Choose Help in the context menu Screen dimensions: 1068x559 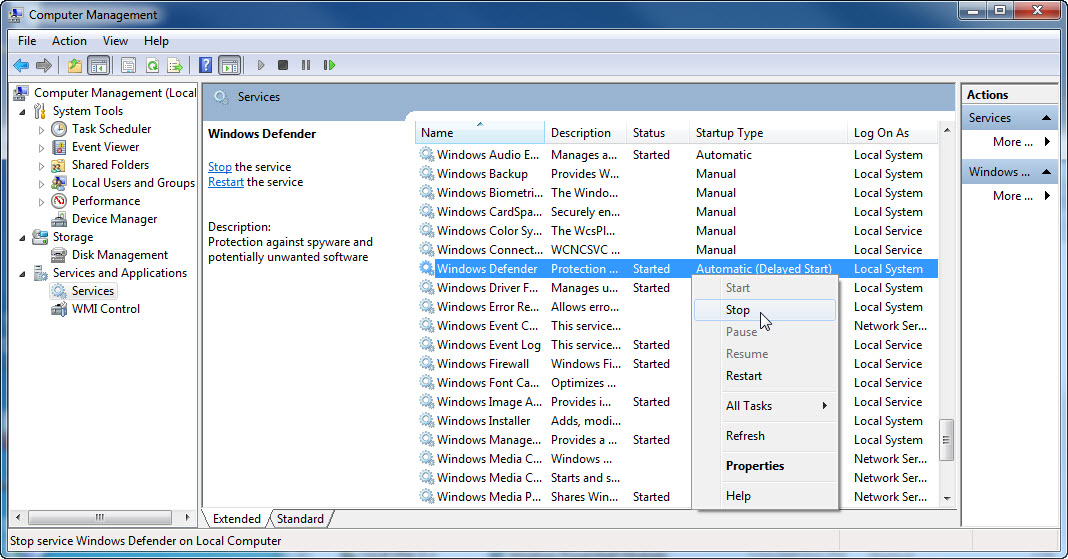[765, 496]
